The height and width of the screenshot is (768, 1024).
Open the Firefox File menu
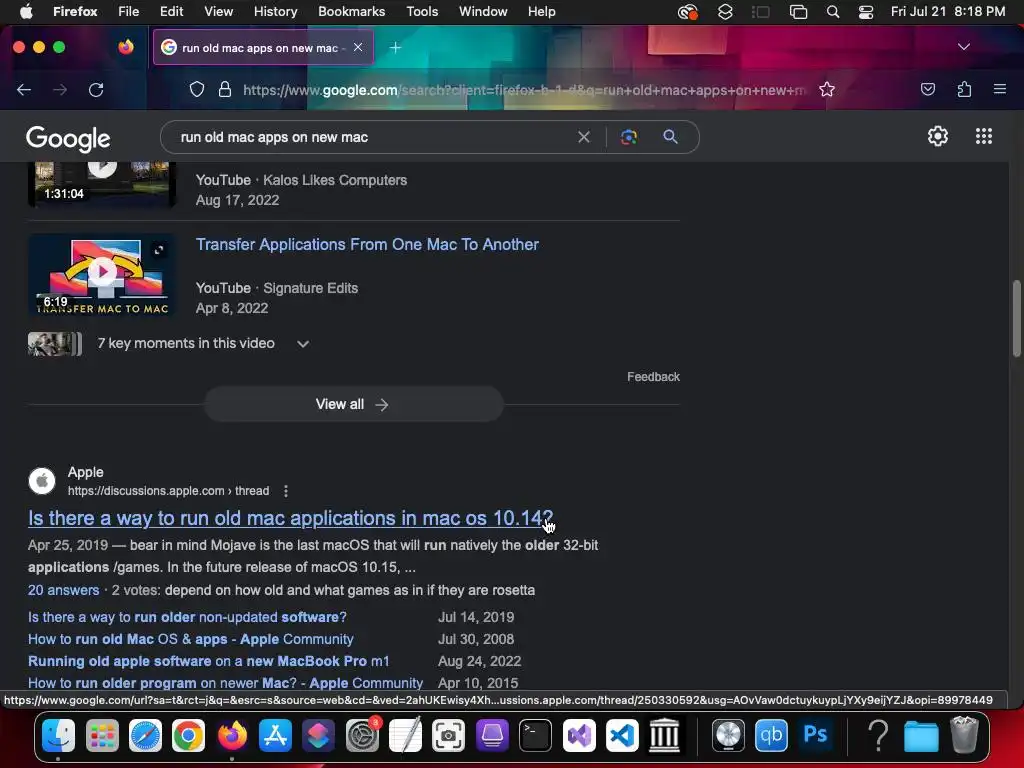pyautogui.click(x=128, y=12)
